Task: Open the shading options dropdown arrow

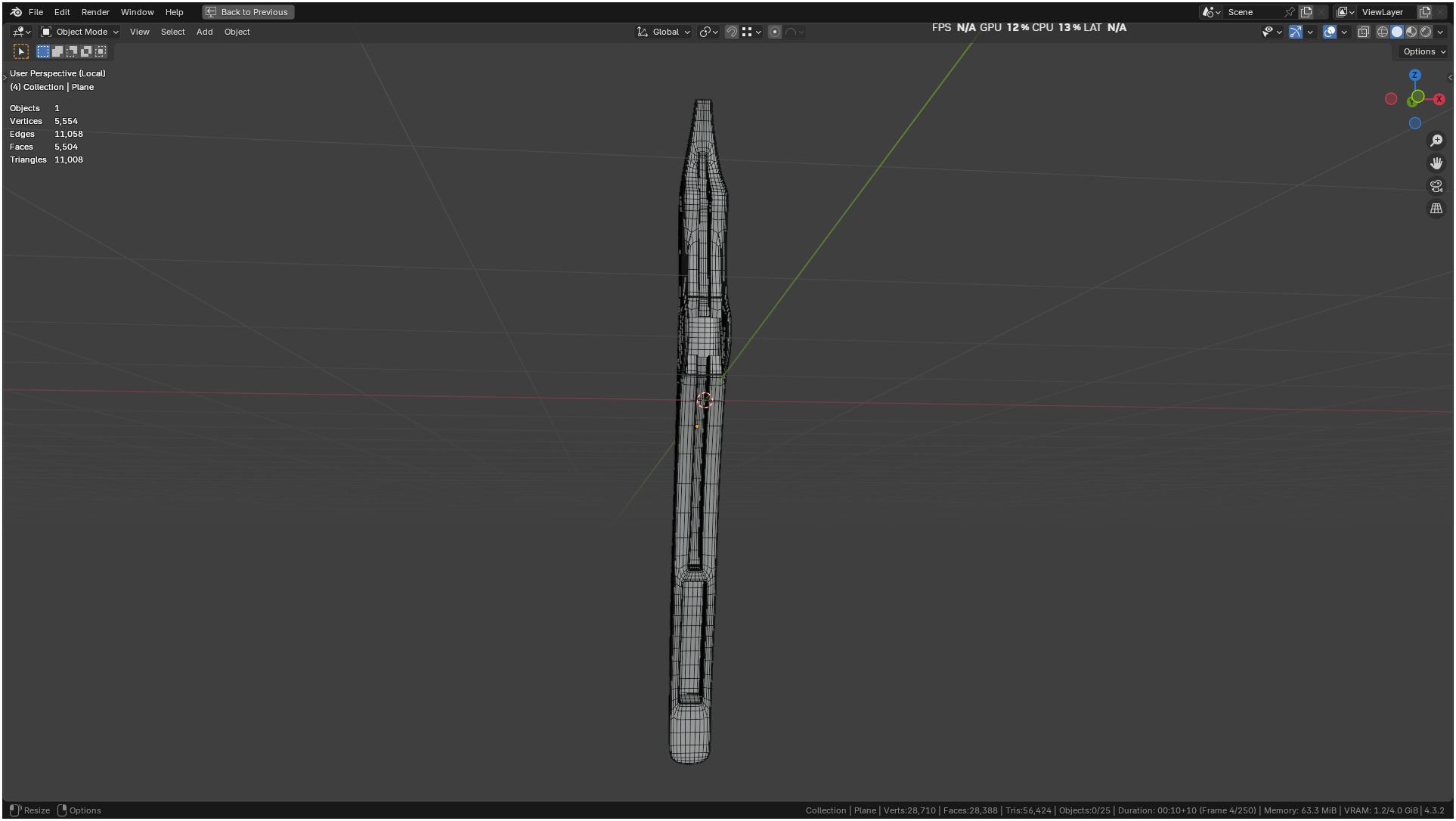Action: pyautogui.click(x=1440, y=32)
